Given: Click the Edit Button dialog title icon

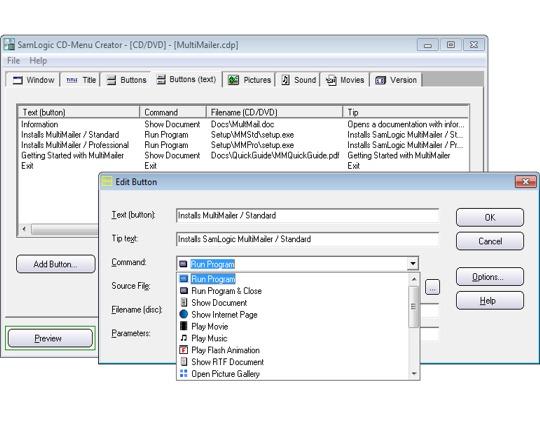Looking at the screenshot, I should (x=107, y=182).
